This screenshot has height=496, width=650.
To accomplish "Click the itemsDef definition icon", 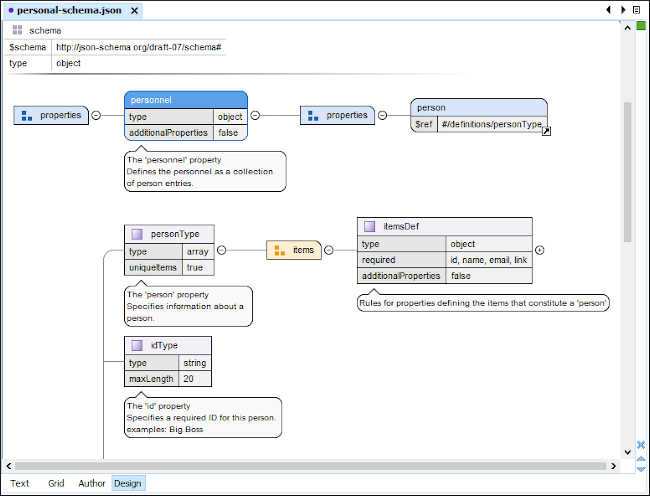I will coord(369,226).
